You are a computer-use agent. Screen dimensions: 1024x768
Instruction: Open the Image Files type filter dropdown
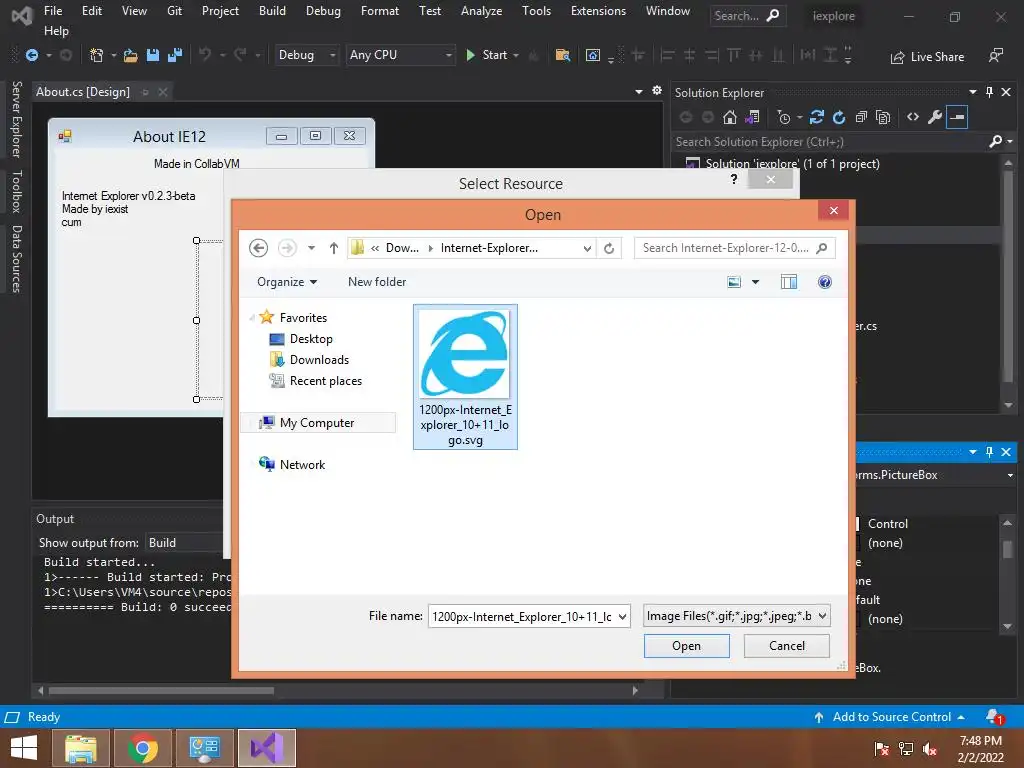pos(737,616)
